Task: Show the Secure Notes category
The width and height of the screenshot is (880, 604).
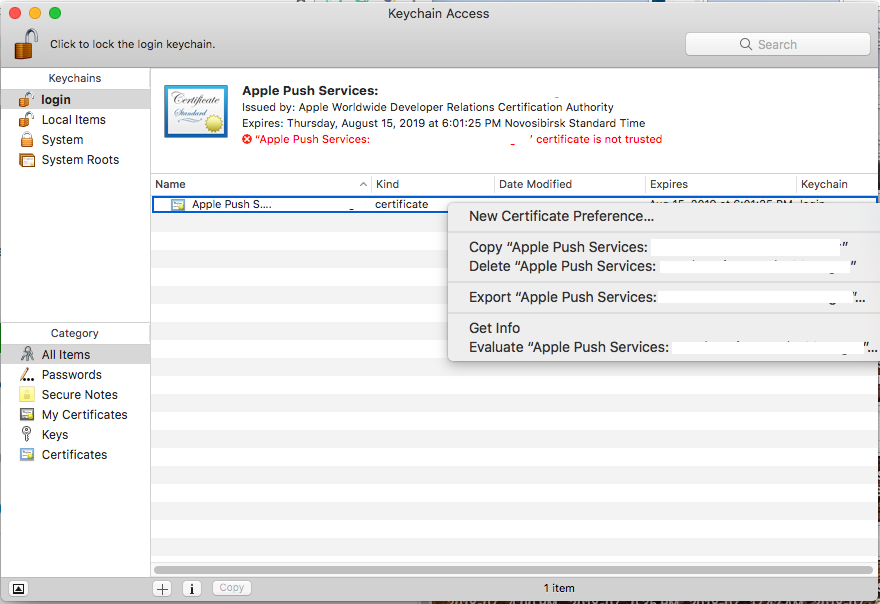Action: click(x=75, y=395)
